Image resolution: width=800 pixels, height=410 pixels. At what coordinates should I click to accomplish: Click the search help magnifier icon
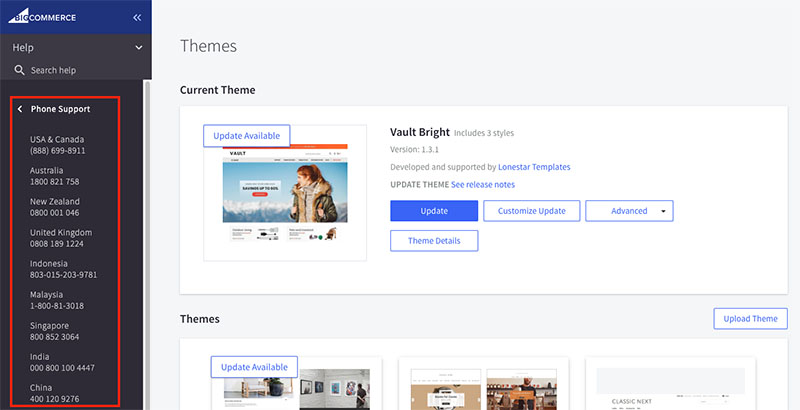tap(19, 70)
